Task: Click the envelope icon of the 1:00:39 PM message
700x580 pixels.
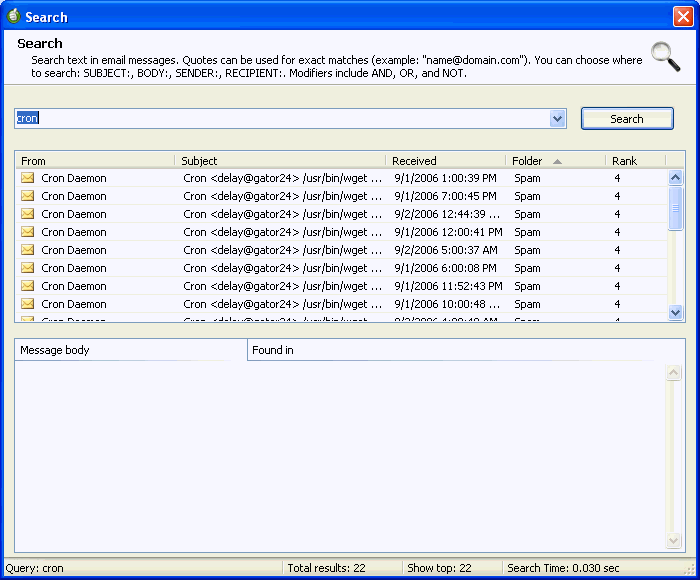Action: [x=28, y=178]
